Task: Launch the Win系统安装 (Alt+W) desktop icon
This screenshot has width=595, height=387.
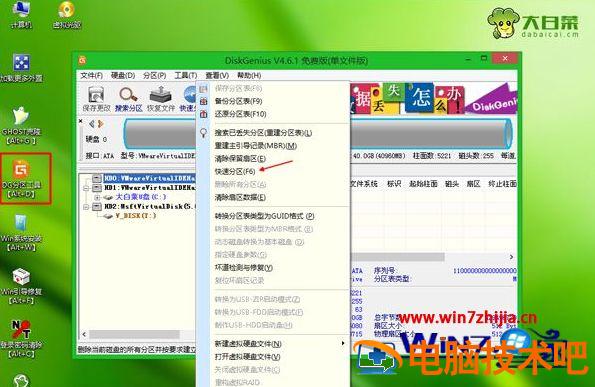Action: tap(21, 232)
